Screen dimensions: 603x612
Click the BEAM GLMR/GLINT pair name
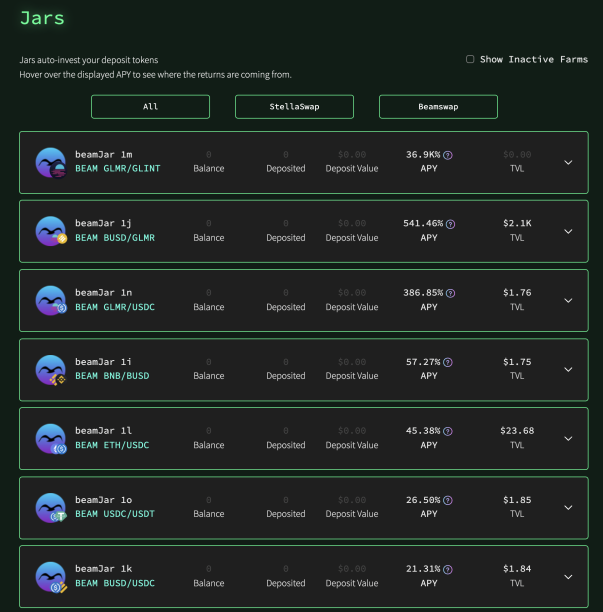(x=117, y=169)
